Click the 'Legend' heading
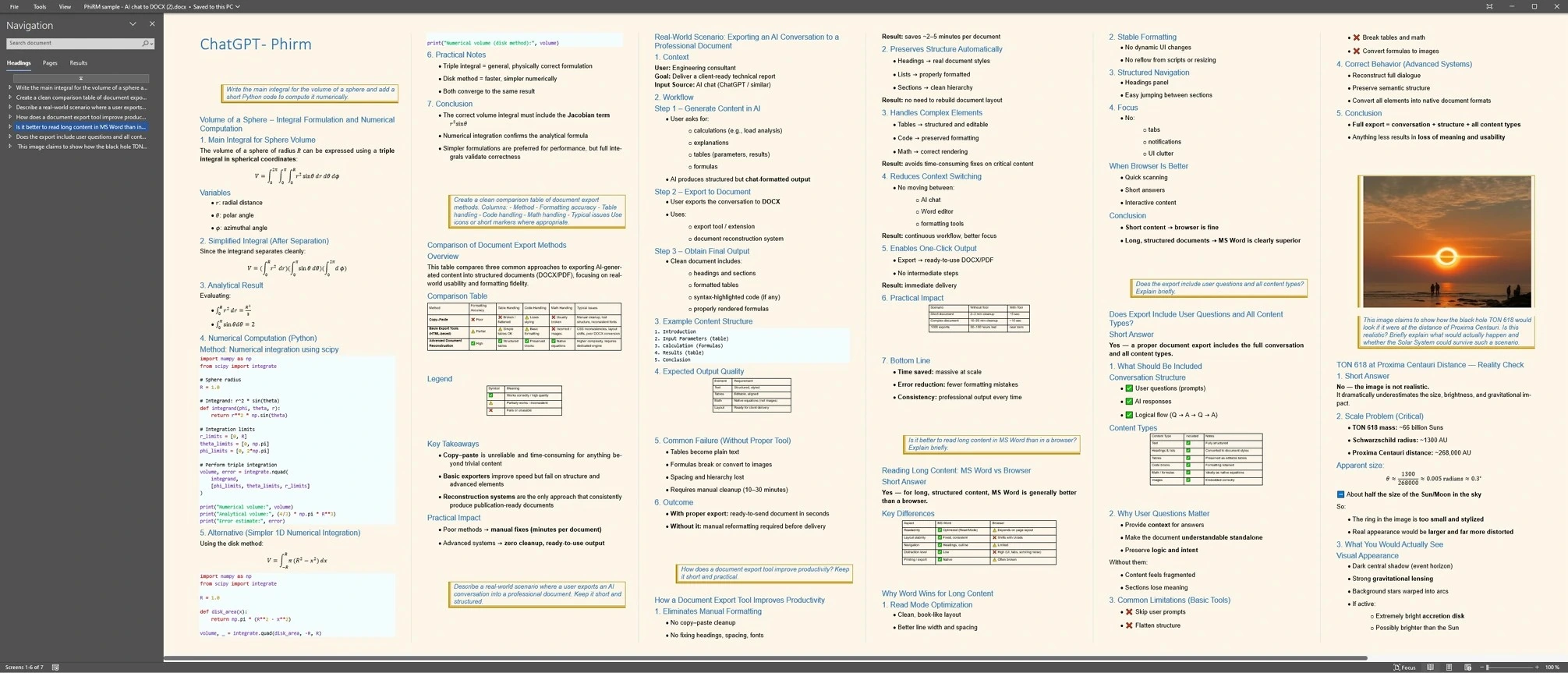Image resolution: width=1568 pixels, height=673 pixels. (440, 379)
